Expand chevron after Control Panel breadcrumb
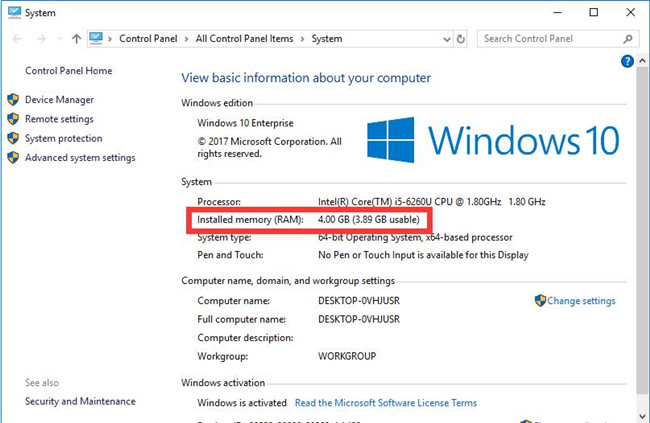650x423 pixels. 186,39
